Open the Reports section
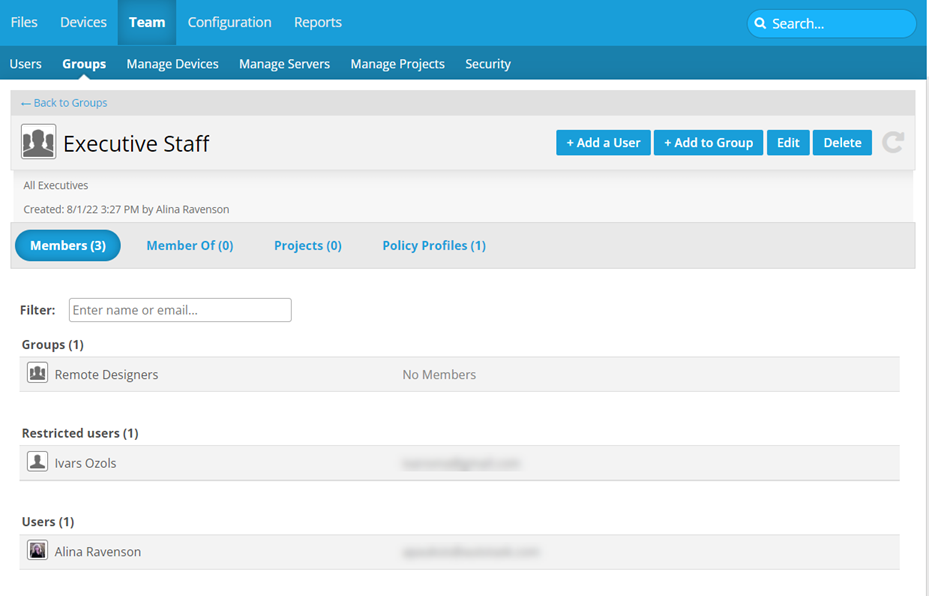Viewport: 929px width, 596px height. [x=317, y=22]
